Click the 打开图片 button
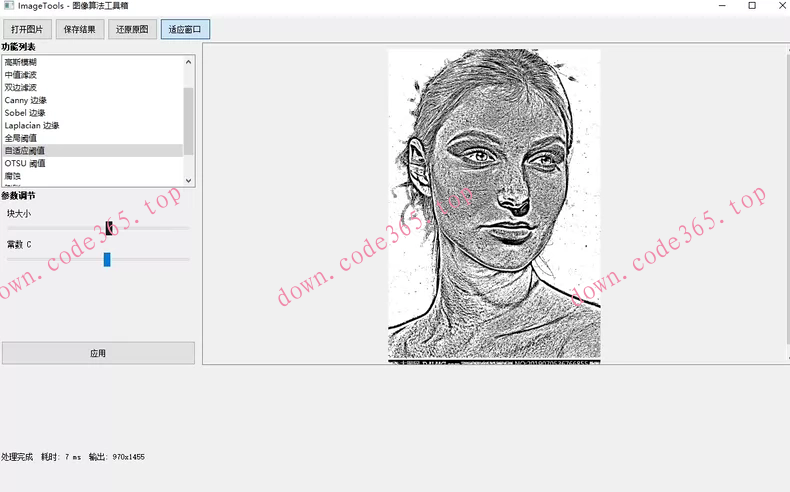Screen dimensions: 790x492 pyautogui.click(x=27, y=29)
